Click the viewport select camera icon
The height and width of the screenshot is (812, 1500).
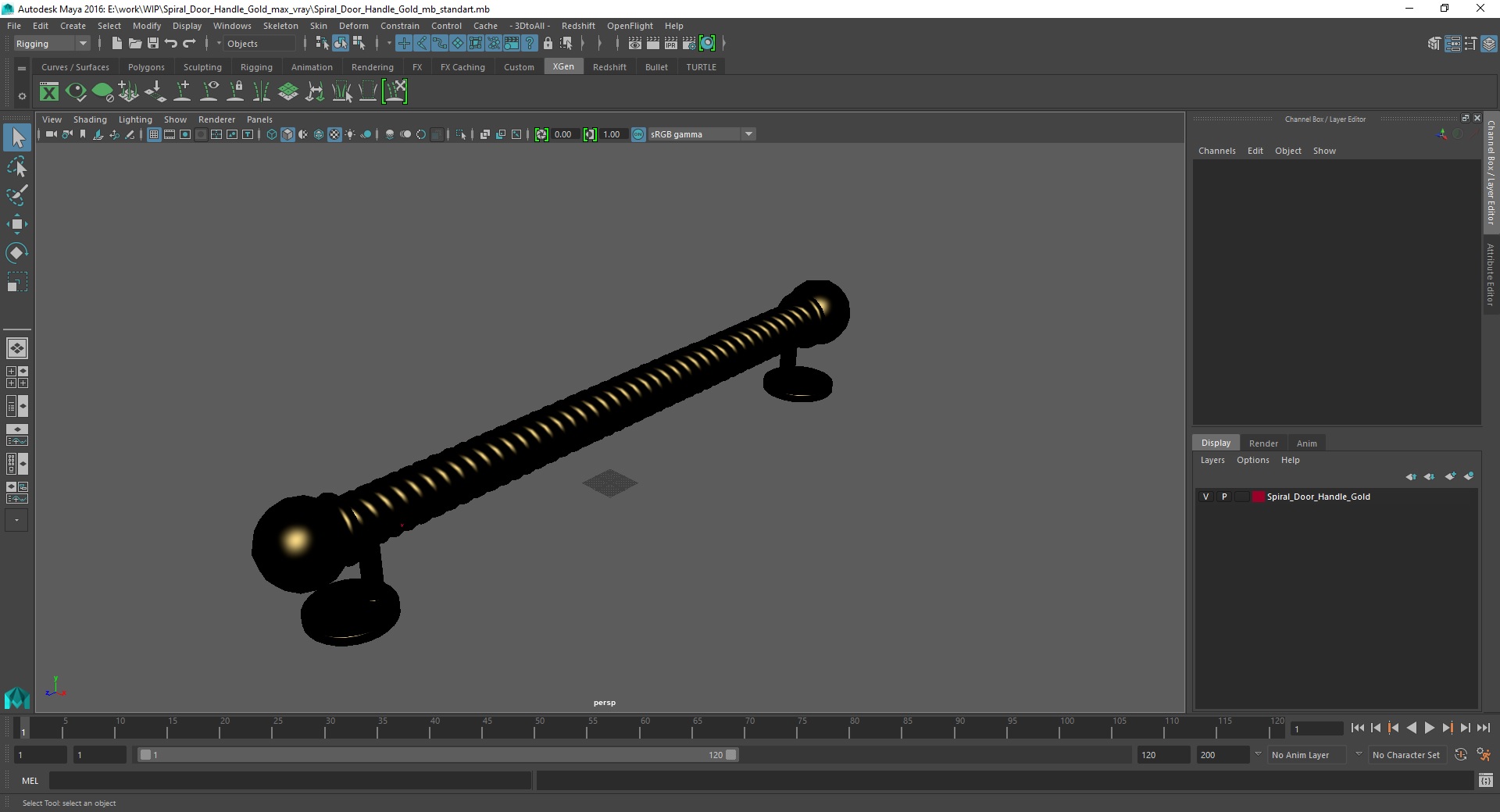[51, 134]
